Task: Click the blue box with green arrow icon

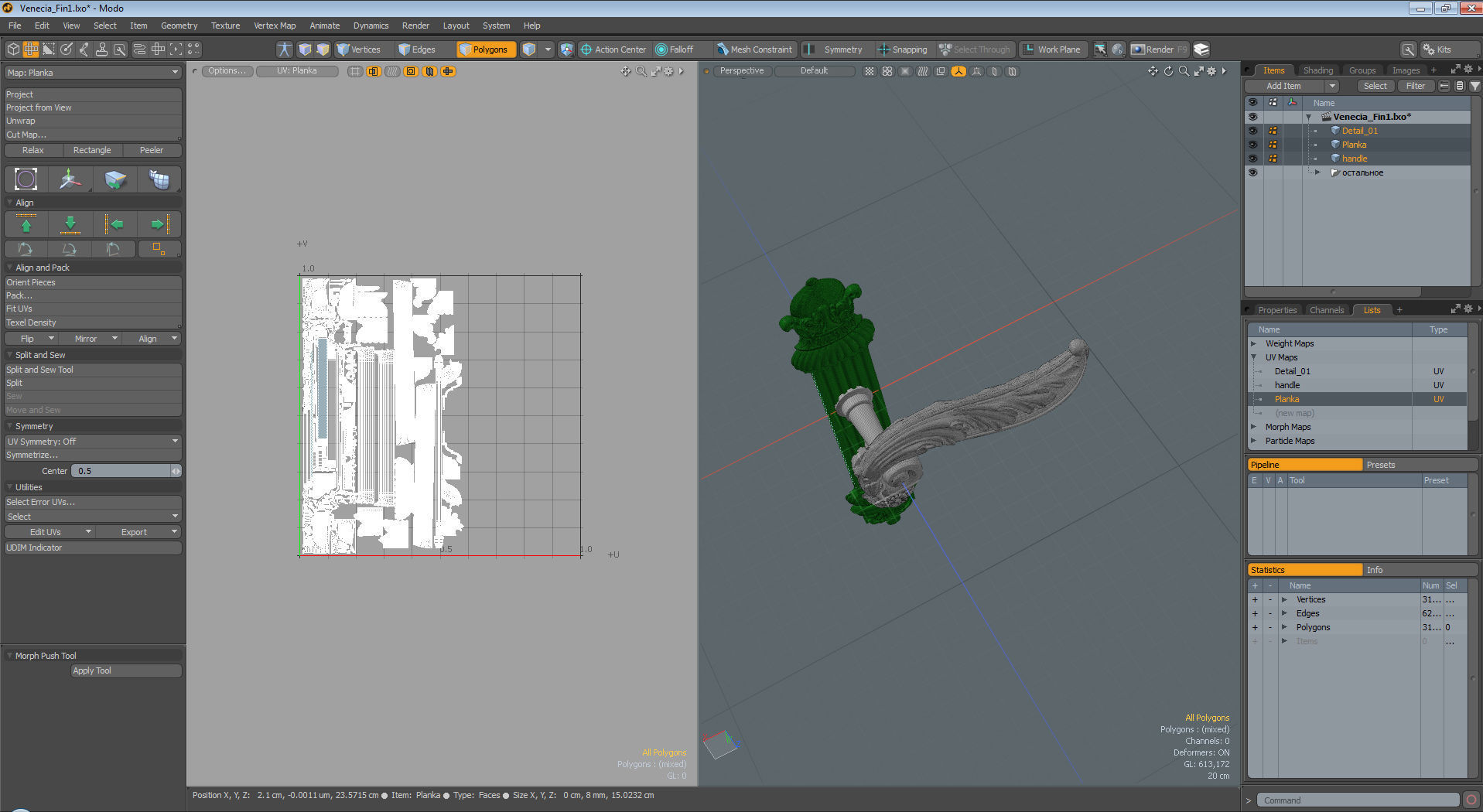Action: click(x=115, y=179)
